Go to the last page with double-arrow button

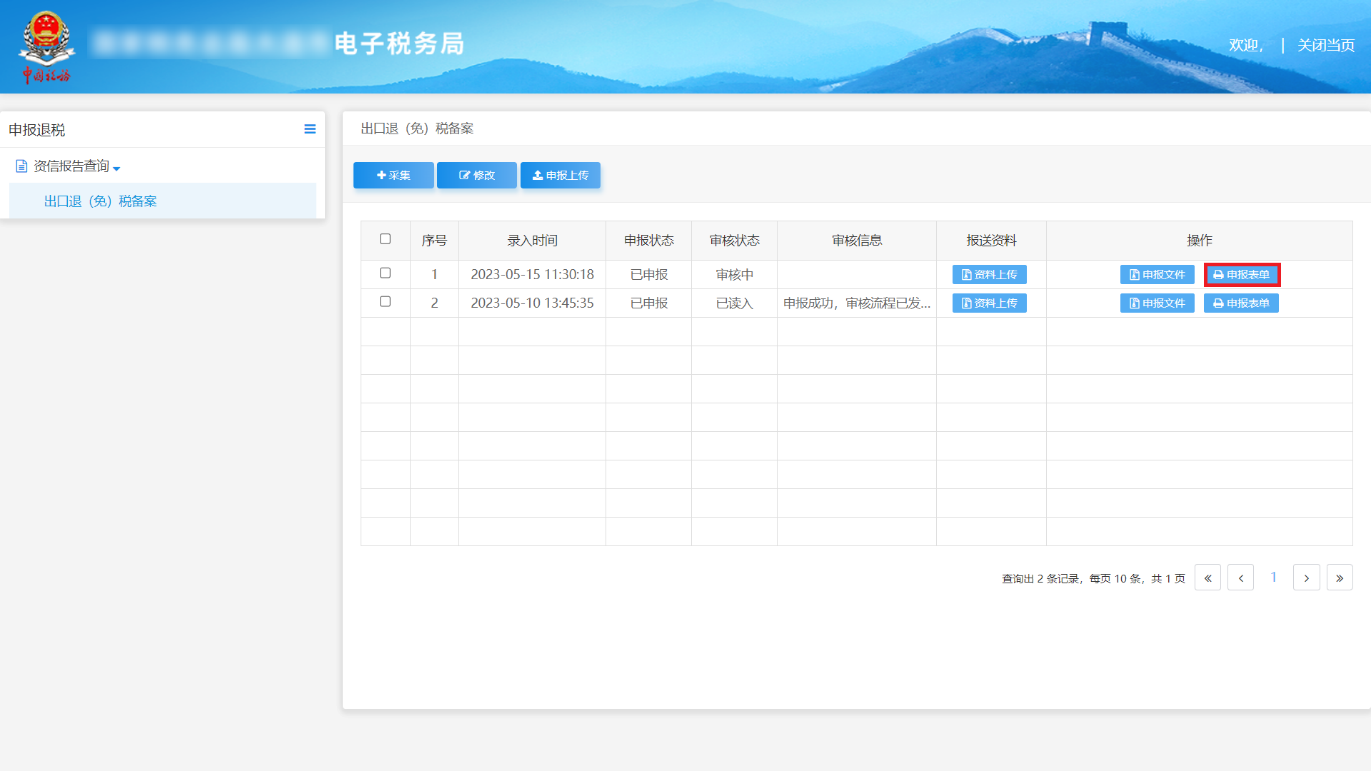coord(1340,577)
